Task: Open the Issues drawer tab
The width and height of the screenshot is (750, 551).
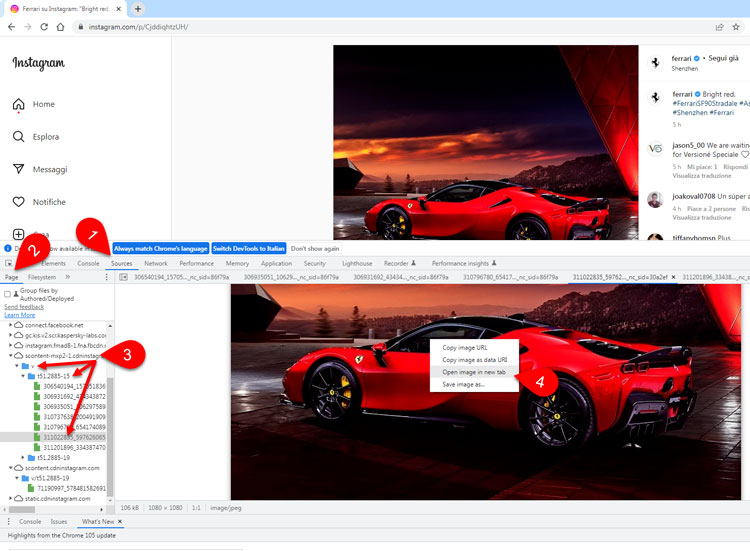Action: [59, 521]
